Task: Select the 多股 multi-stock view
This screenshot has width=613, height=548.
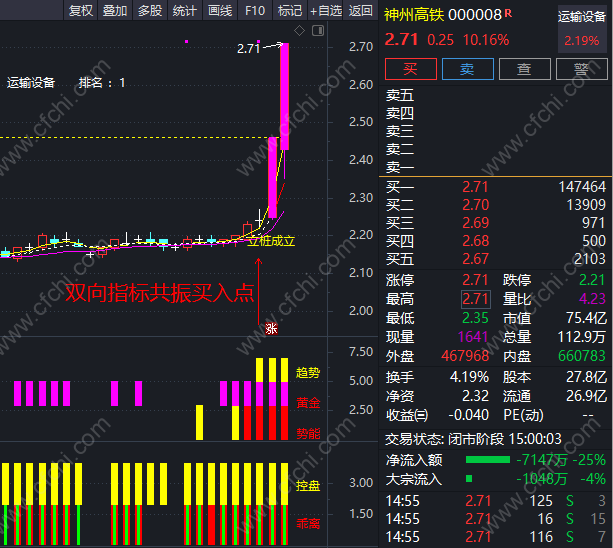Action: [150, 10]
